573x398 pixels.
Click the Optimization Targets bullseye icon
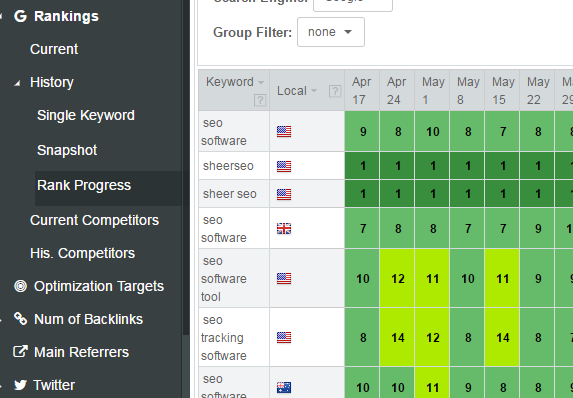point(20,286)
